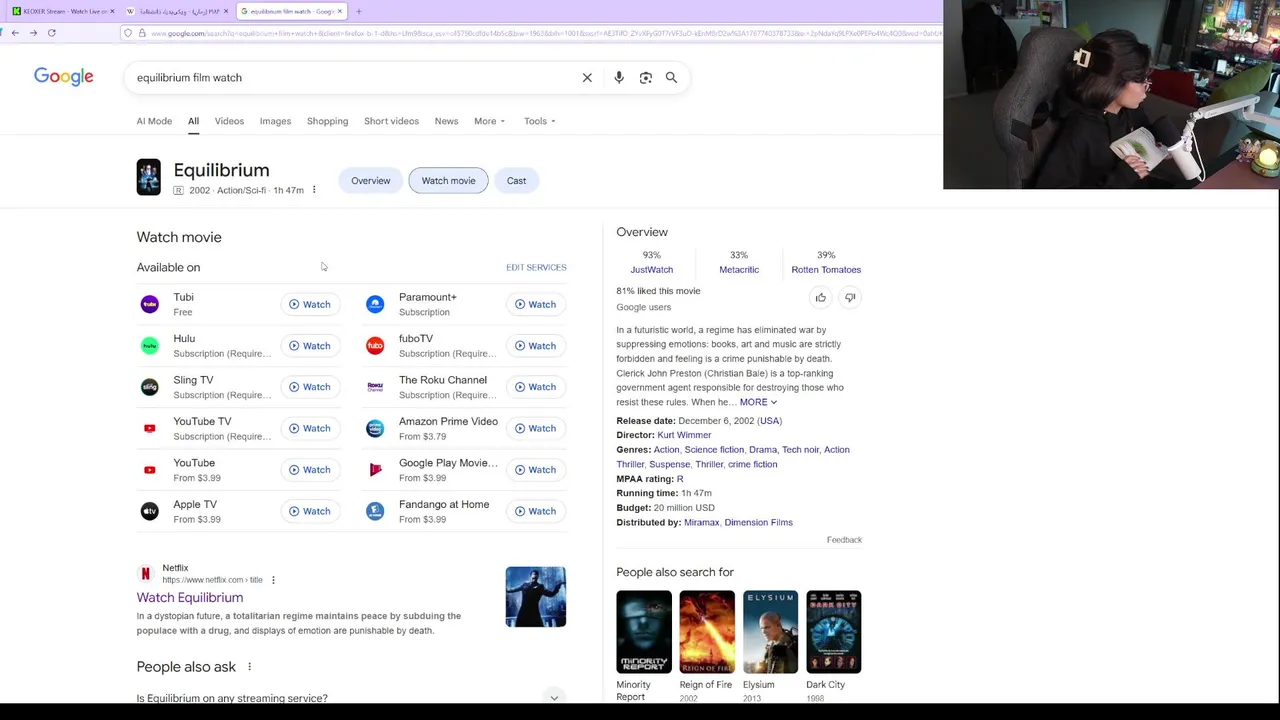This screenshot has width=1280, height=720.
Task: Switch to the KEOXER Stream browser tab
Action: pyautogui.click(x=62, y=11)
